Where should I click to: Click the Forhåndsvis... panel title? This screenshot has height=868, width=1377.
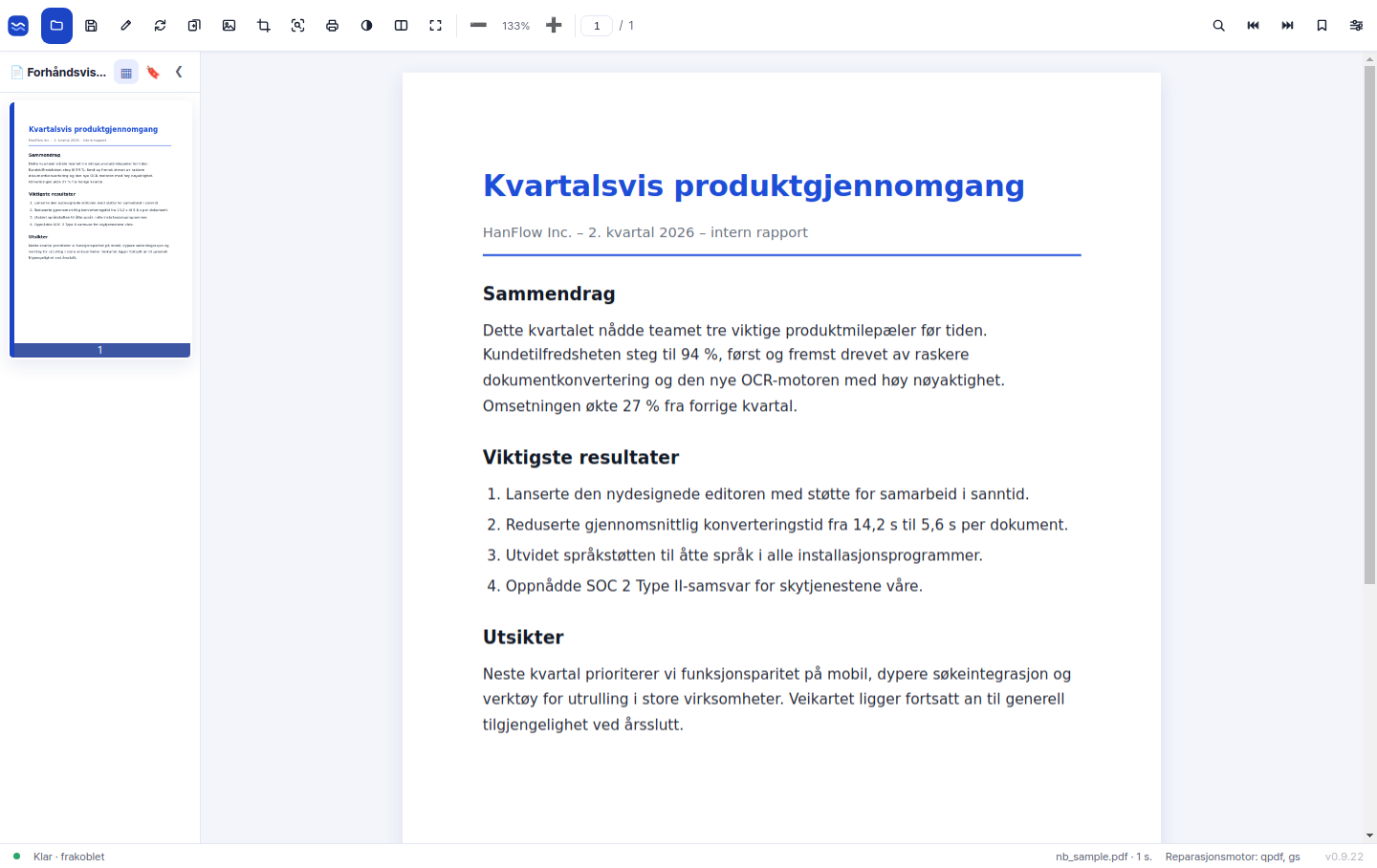pyautogui.click(x=66, y=73)
